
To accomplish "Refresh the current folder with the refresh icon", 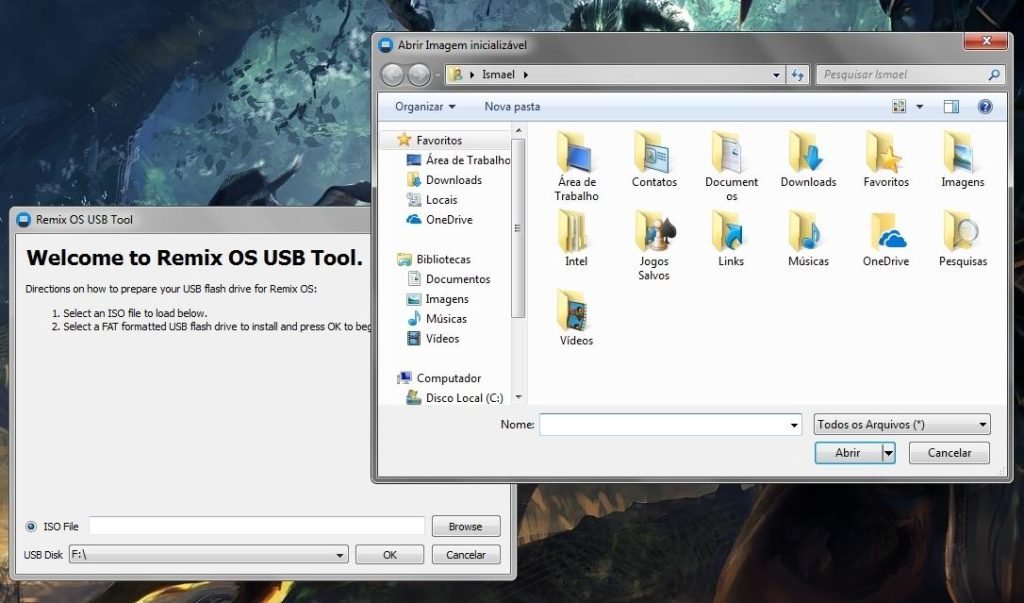I will tap(797, 74).
